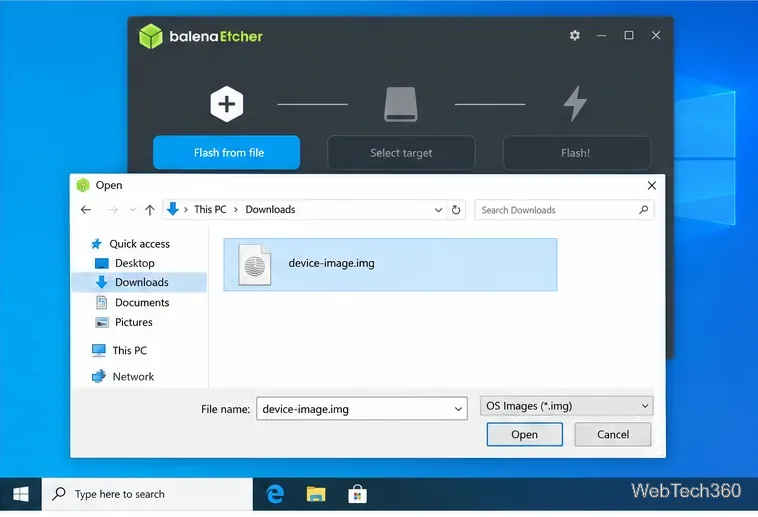Open balenaEtcher settings gear

pos(574,35)
